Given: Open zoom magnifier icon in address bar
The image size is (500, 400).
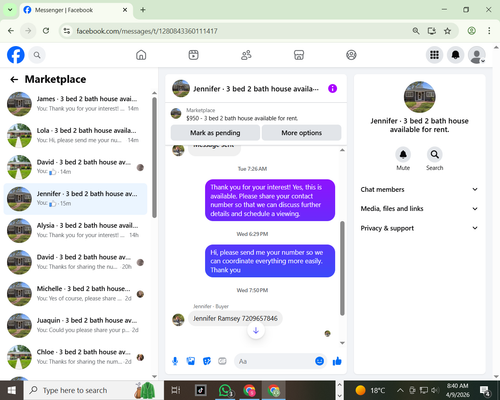Looking at the screenshot, I should click(416, 31).
